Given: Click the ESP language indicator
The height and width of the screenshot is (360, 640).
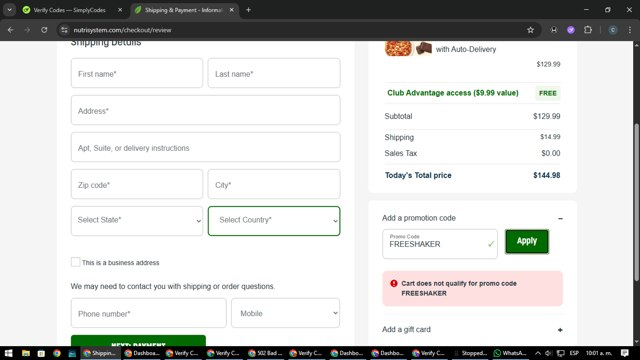Looking at the screenshot, I should pos(574,353).
